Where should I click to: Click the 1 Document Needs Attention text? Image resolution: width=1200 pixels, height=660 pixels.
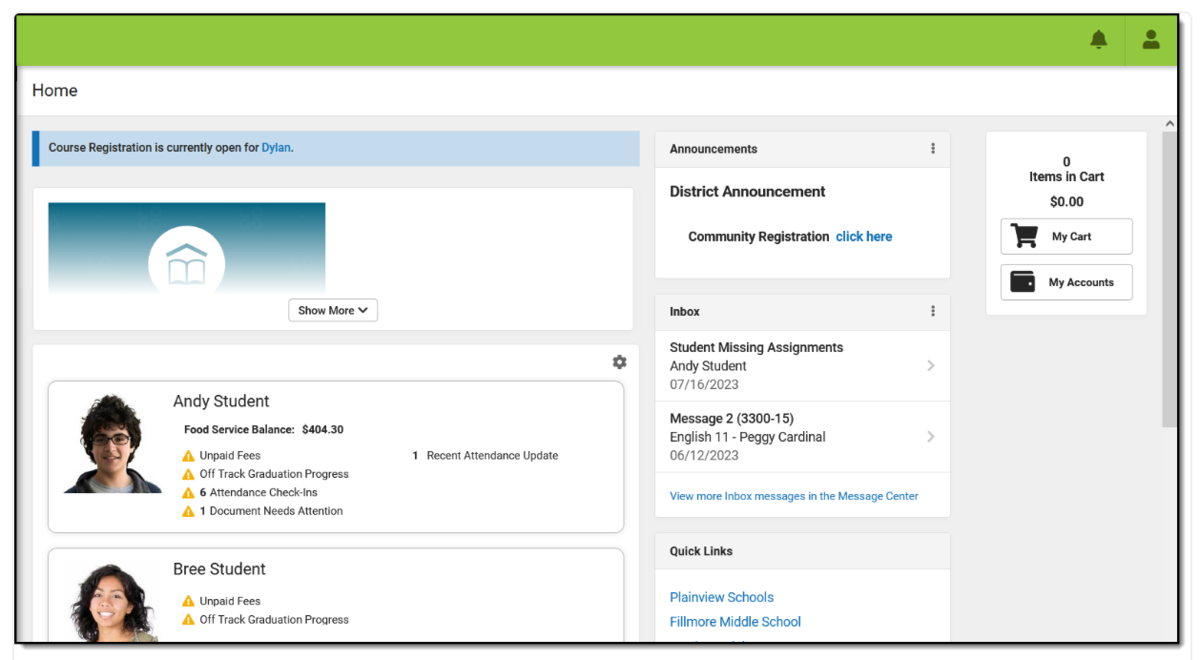[x=271, y=511]
